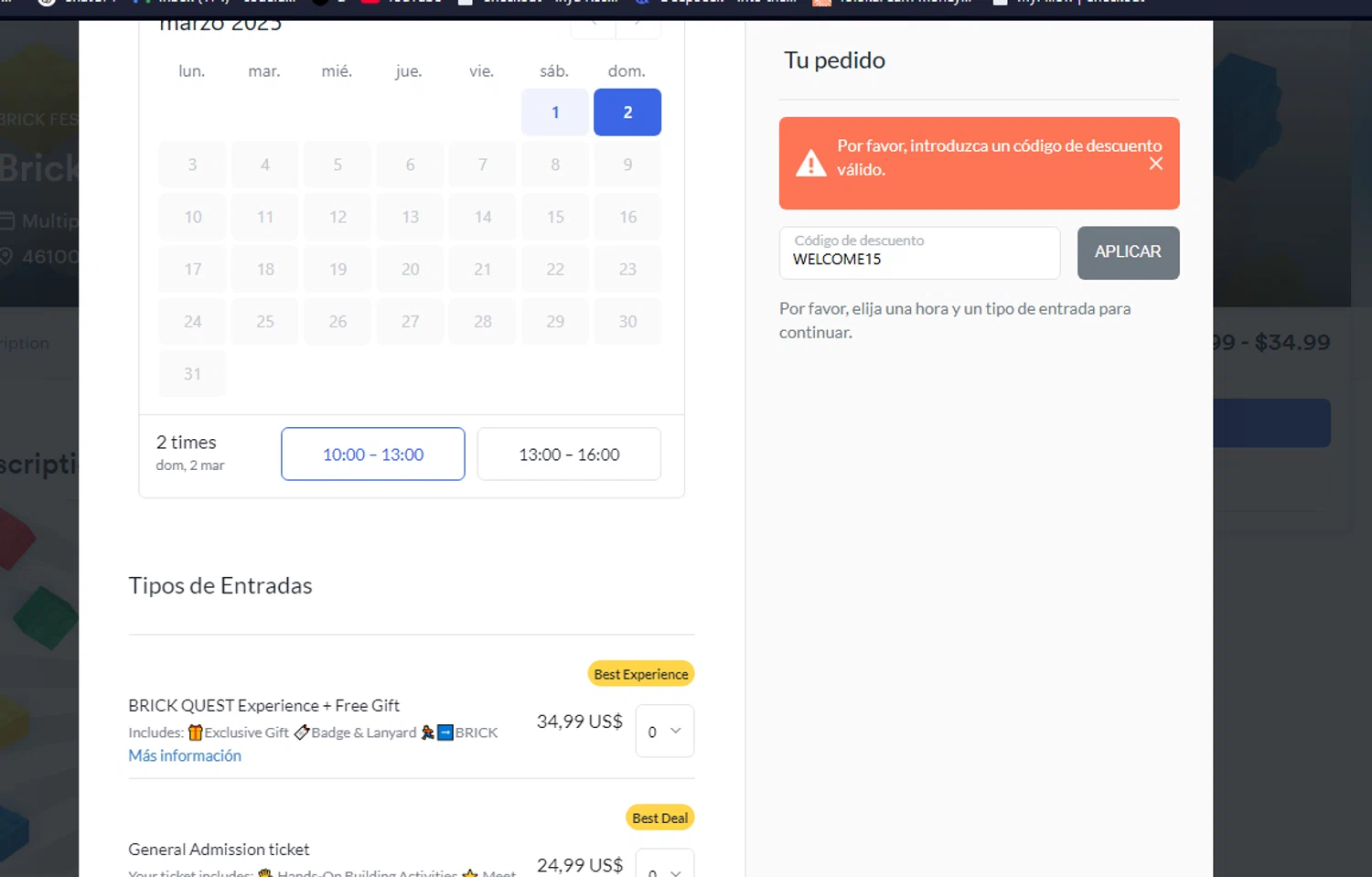Click the gift icon next to Exclusive Gift
1372x877 pixels.
[195, 733]
